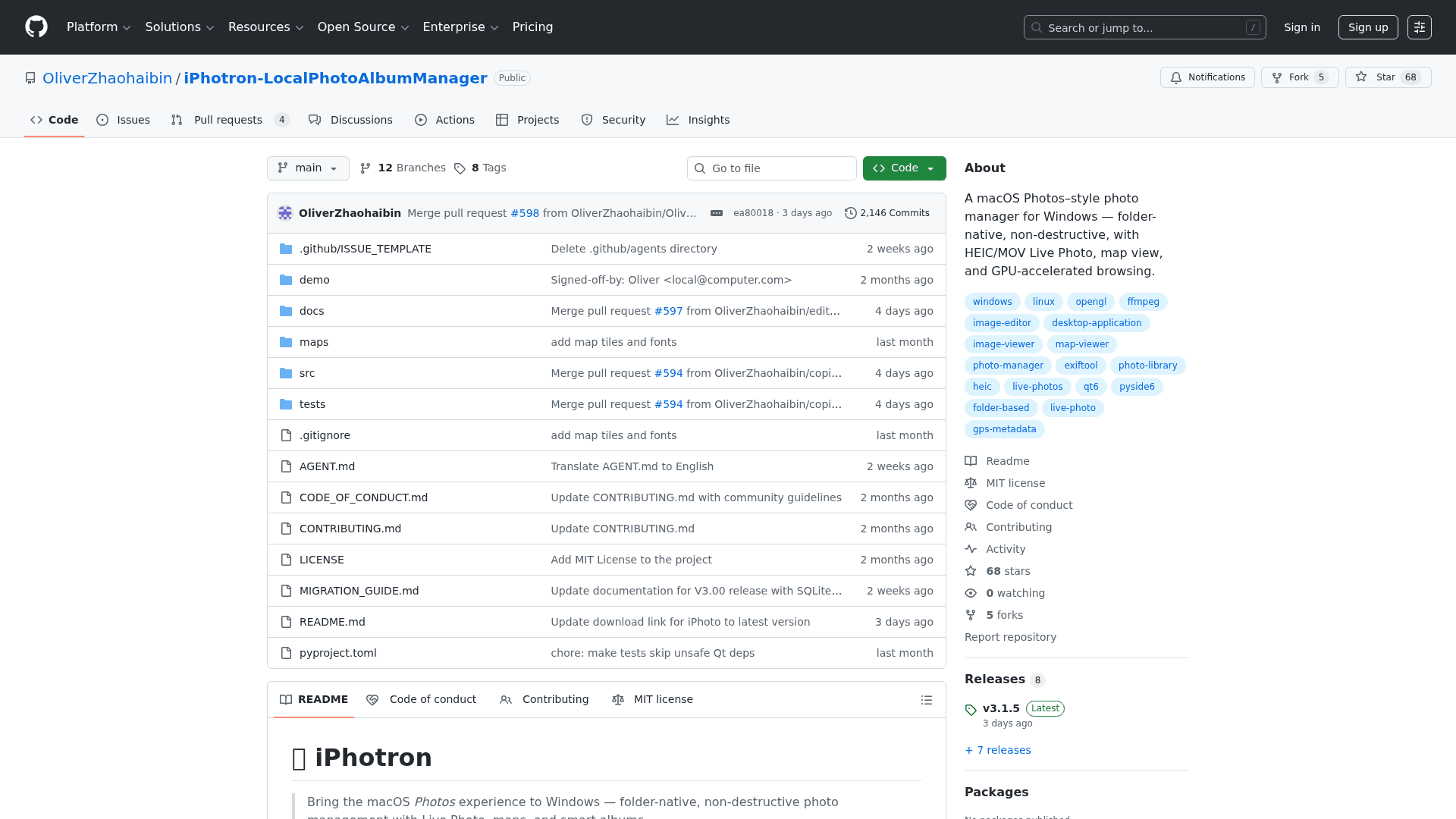Click the commit history clock icon
Viewport: 1456px width, 819px height.
[x=851, y=213]
